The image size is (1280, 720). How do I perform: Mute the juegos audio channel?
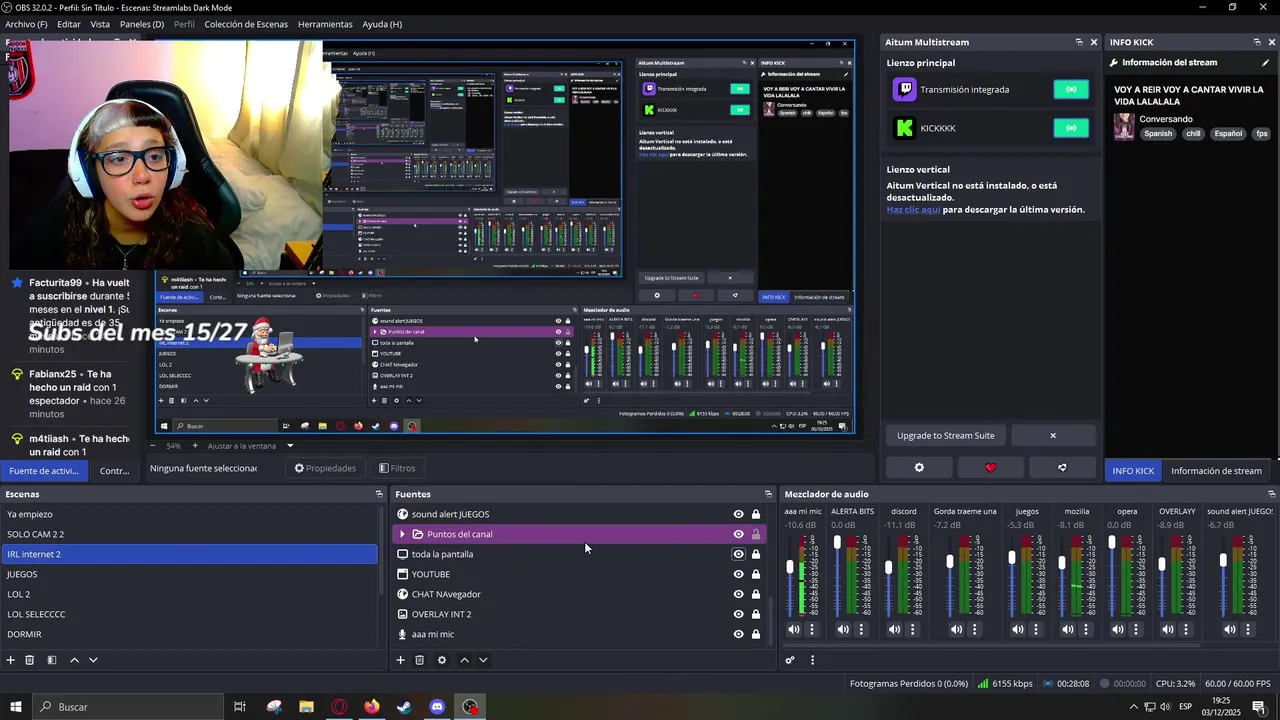[x=1017, y=630]
